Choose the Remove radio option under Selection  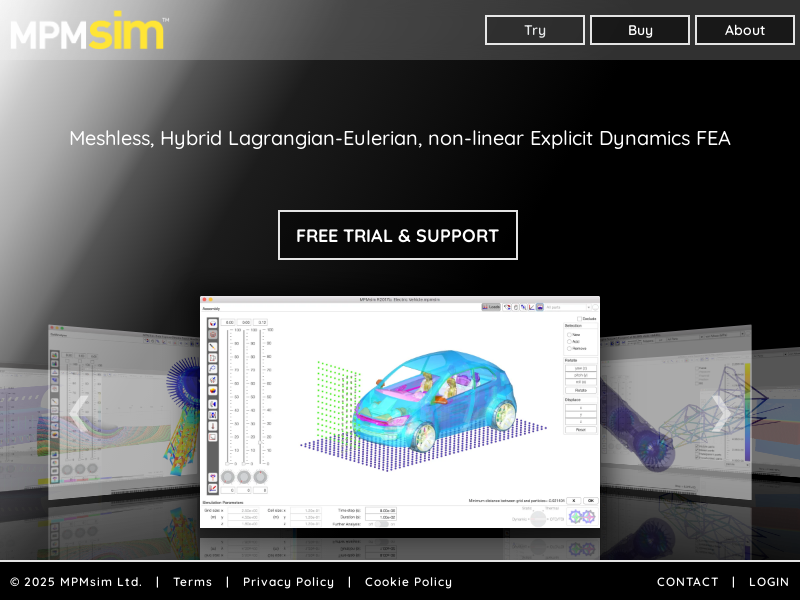tap(570, 348)
